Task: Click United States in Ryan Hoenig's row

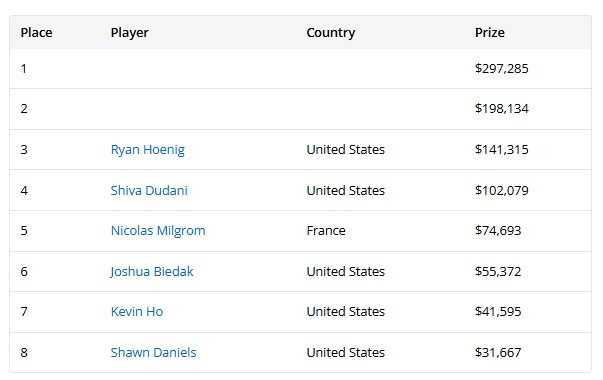Action: point(345,149)
